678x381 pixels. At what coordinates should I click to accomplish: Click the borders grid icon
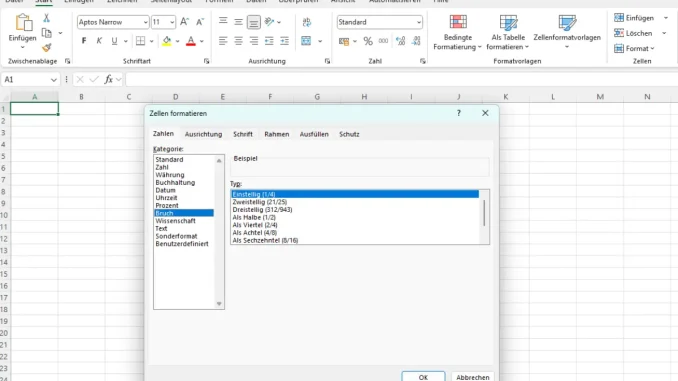(141, 41)
